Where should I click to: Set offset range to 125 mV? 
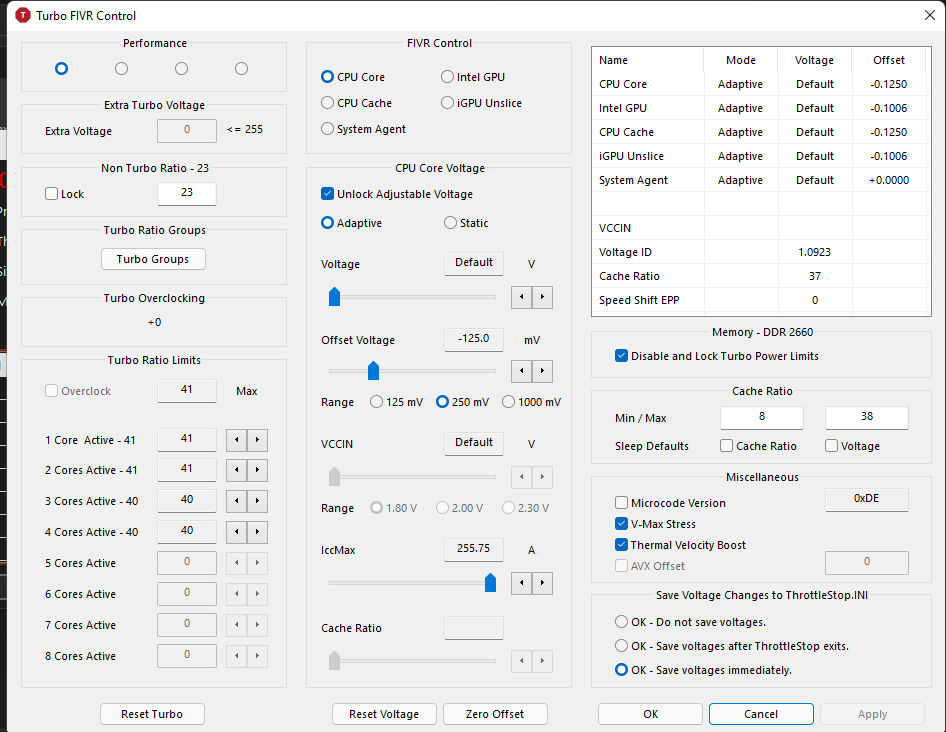tap(396, 402)
